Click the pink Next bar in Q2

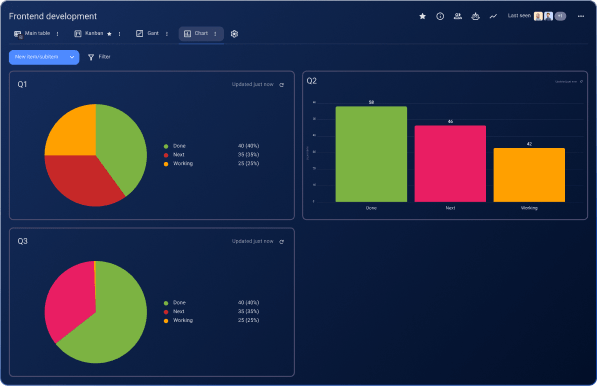tap(450, 164)
